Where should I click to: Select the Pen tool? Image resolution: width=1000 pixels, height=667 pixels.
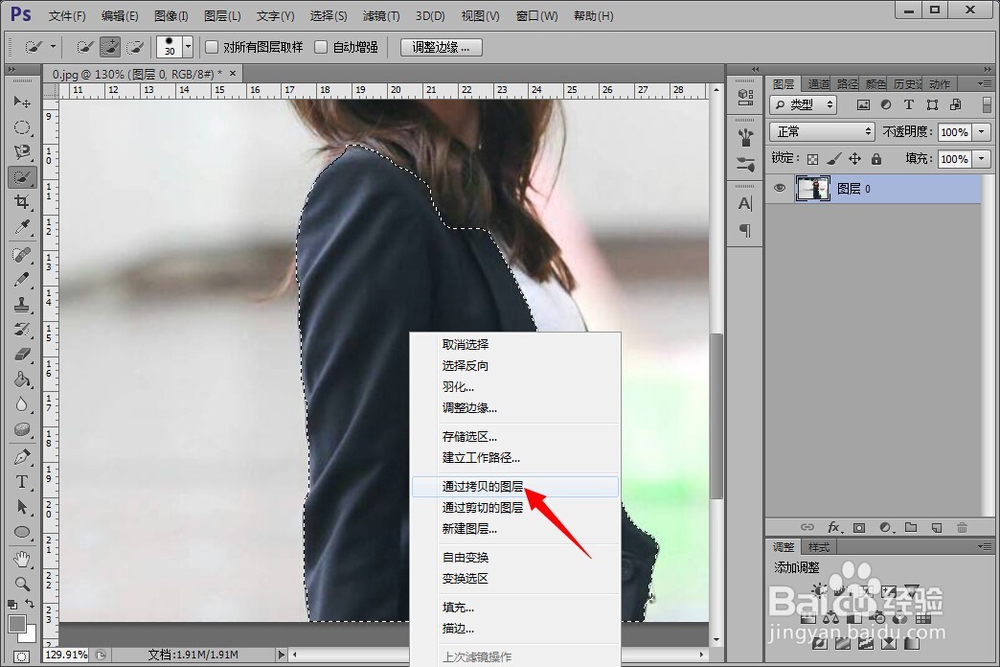(x=22, y=457)
